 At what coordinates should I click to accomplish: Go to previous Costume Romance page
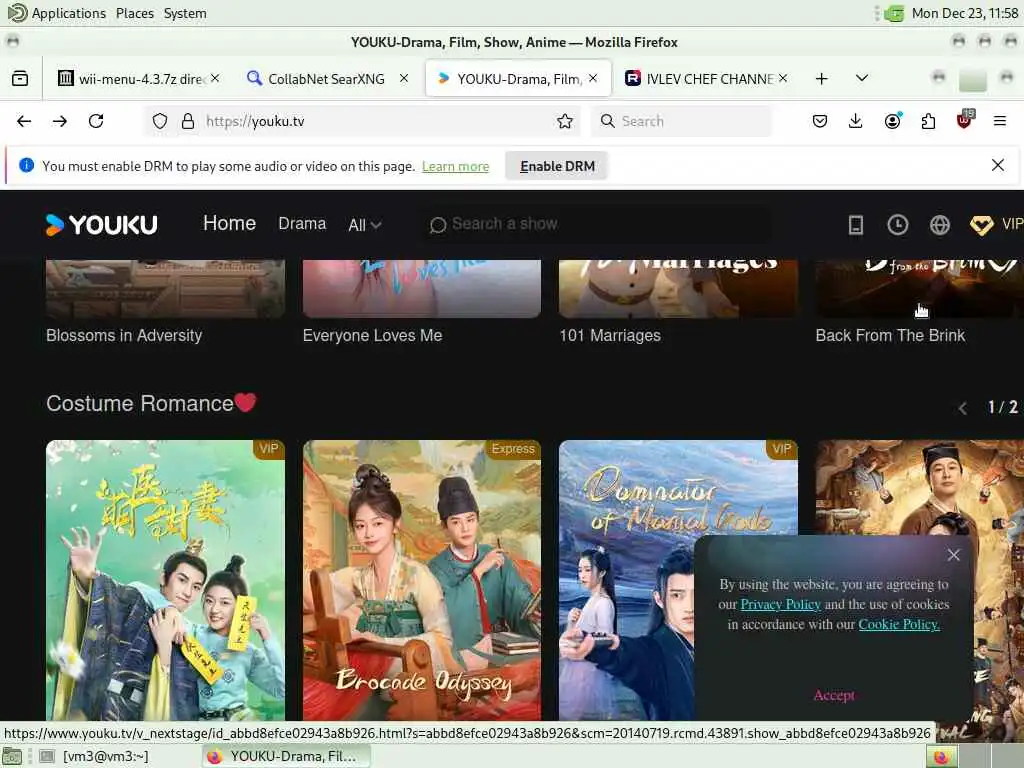click(x=963, y=408)
